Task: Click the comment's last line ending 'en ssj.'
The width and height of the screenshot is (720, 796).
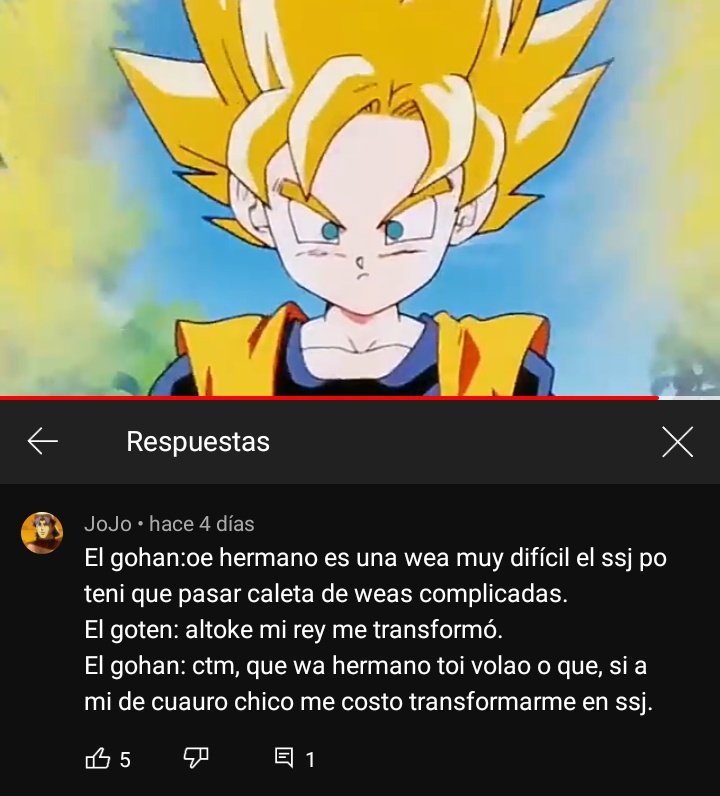Action: coord(369,702)
